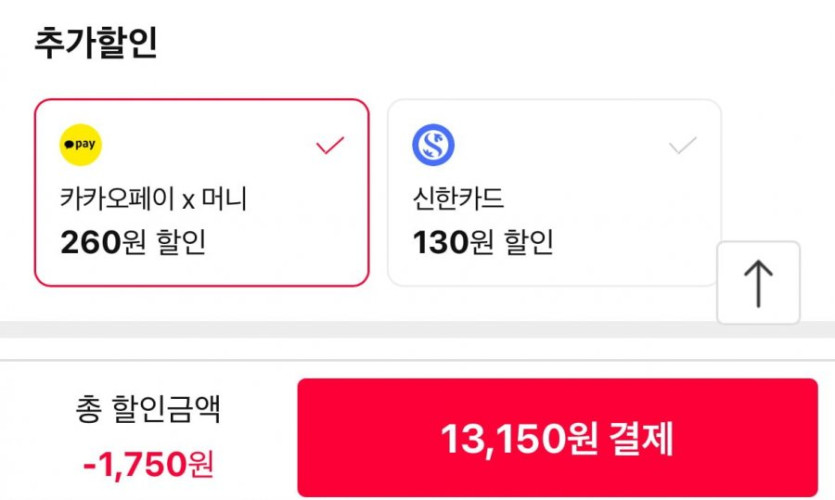835x500 pixels.
Task: Click the blue Shinhan Card logo
Action: [433, 146]
